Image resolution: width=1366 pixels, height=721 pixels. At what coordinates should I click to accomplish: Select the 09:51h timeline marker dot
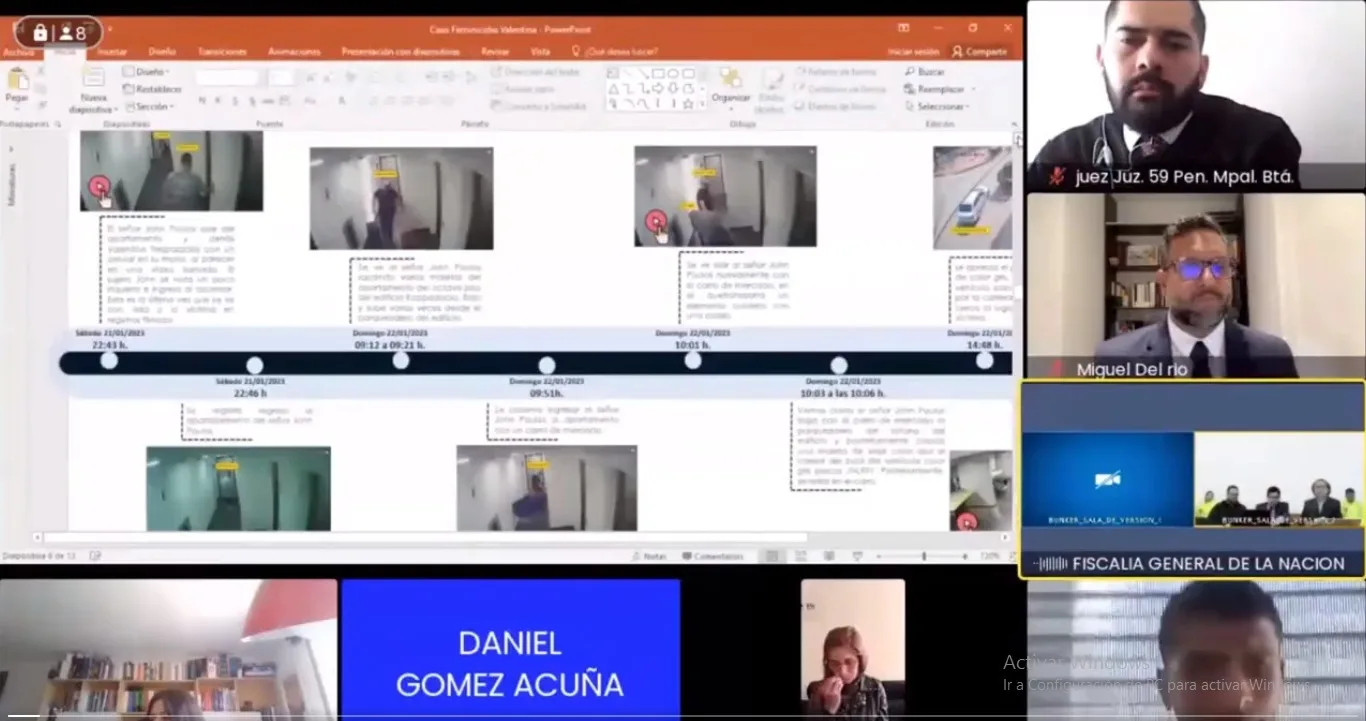(546, 365)
